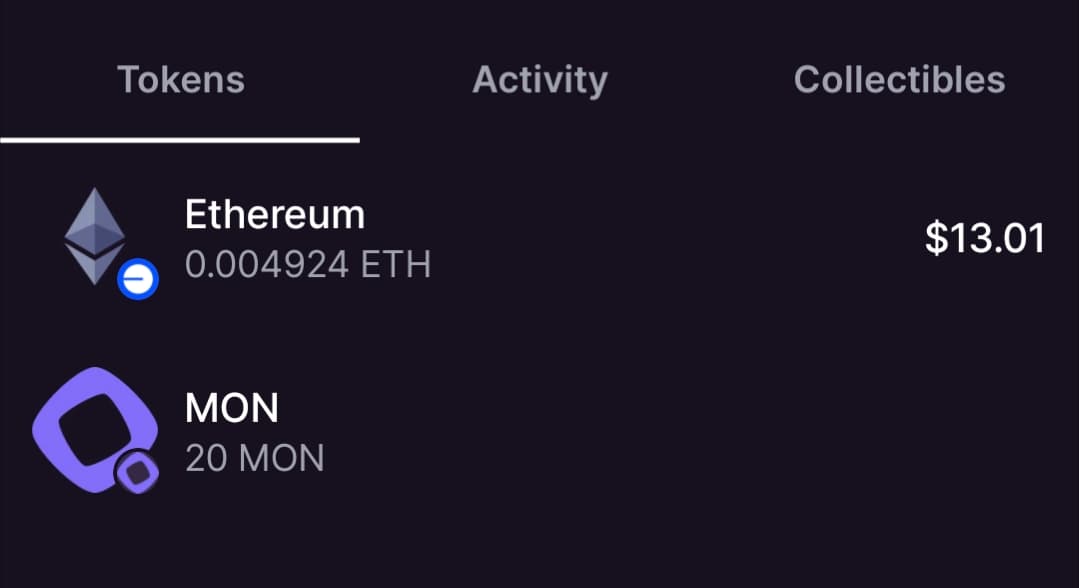
Task: Go to the Collectibles tab
Action: click(899, 80)
